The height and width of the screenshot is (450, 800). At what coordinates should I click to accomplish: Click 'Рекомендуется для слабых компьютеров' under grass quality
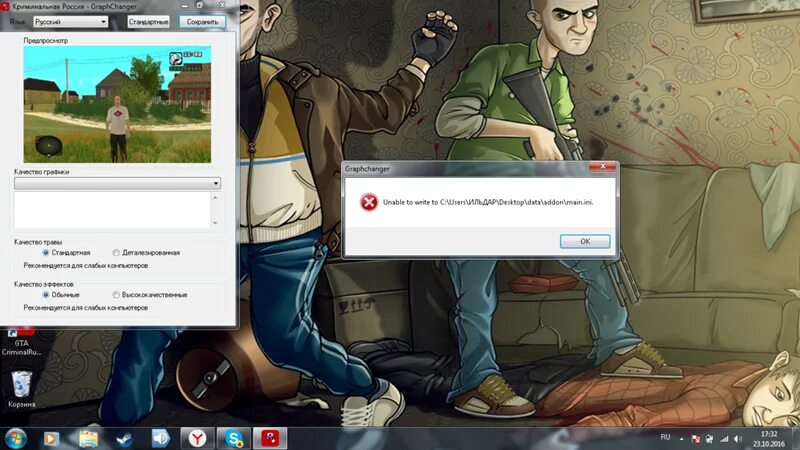tap(86, 266)
